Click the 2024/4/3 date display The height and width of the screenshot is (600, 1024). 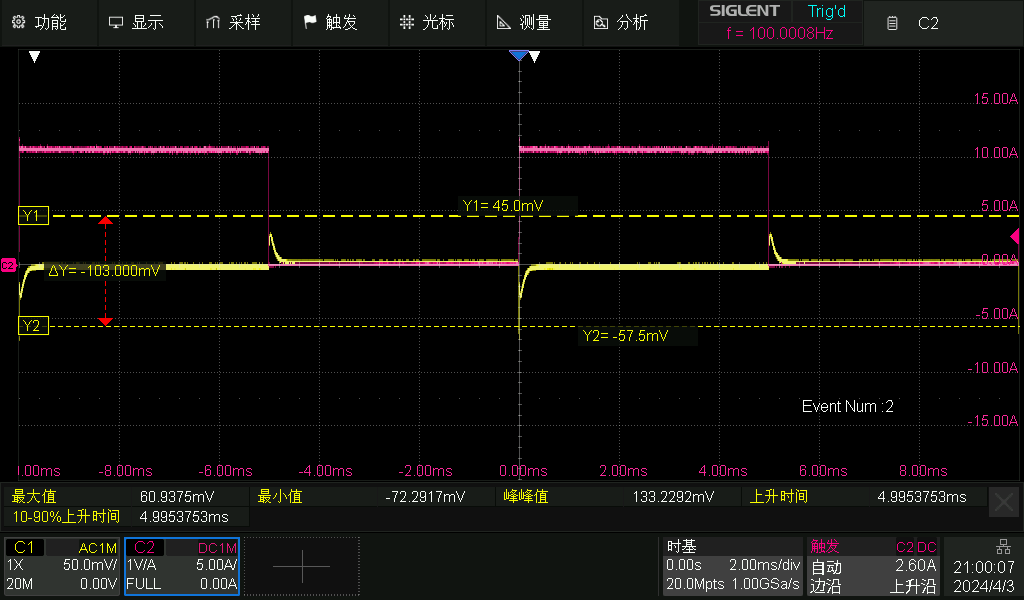tap(984, 586)
